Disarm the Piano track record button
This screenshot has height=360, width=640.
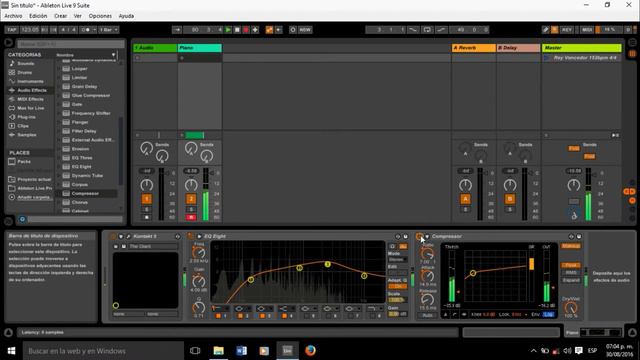(x=191, y=218)
